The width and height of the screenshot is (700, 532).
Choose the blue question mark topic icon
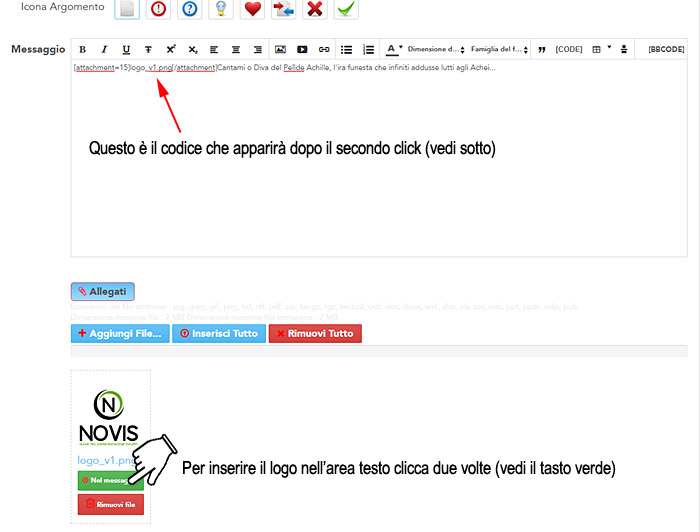tap(191, 9)
